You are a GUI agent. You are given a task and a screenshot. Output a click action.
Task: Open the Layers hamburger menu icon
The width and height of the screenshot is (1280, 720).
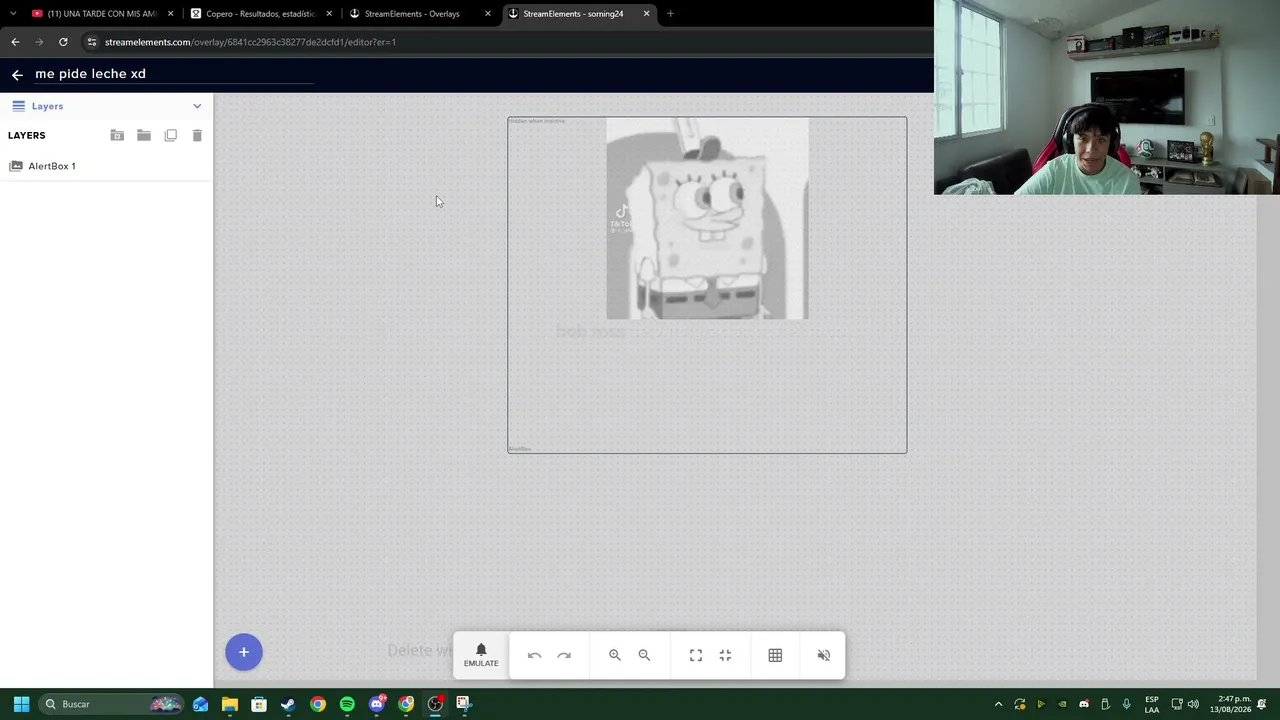click(x=18, y=106)
